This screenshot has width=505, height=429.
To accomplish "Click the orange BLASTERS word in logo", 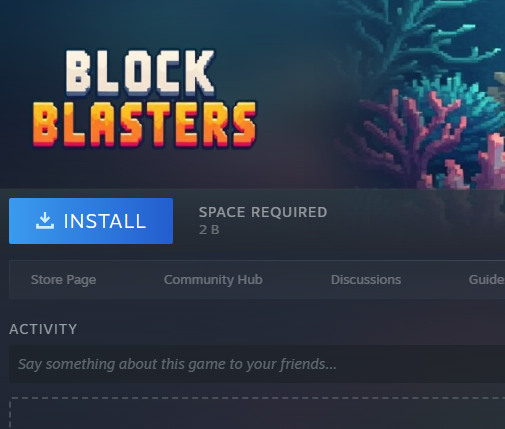I will pos(144,124).
